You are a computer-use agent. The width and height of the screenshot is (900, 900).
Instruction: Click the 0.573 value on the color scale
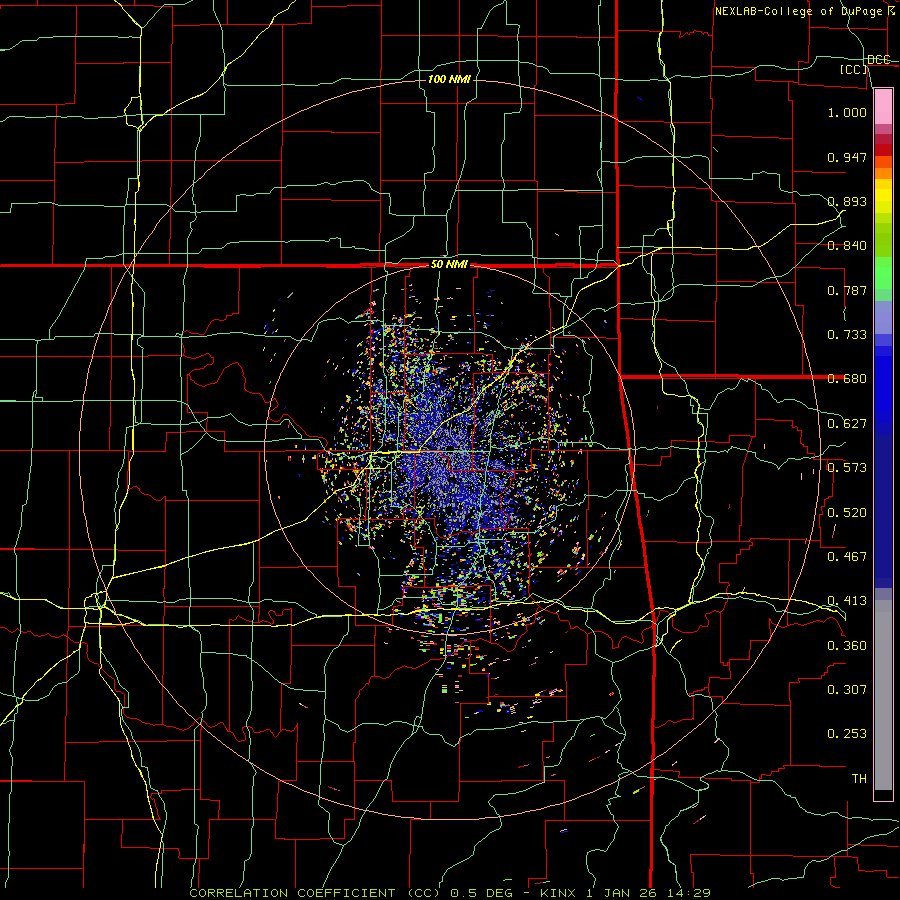click(x=847, y=468)
